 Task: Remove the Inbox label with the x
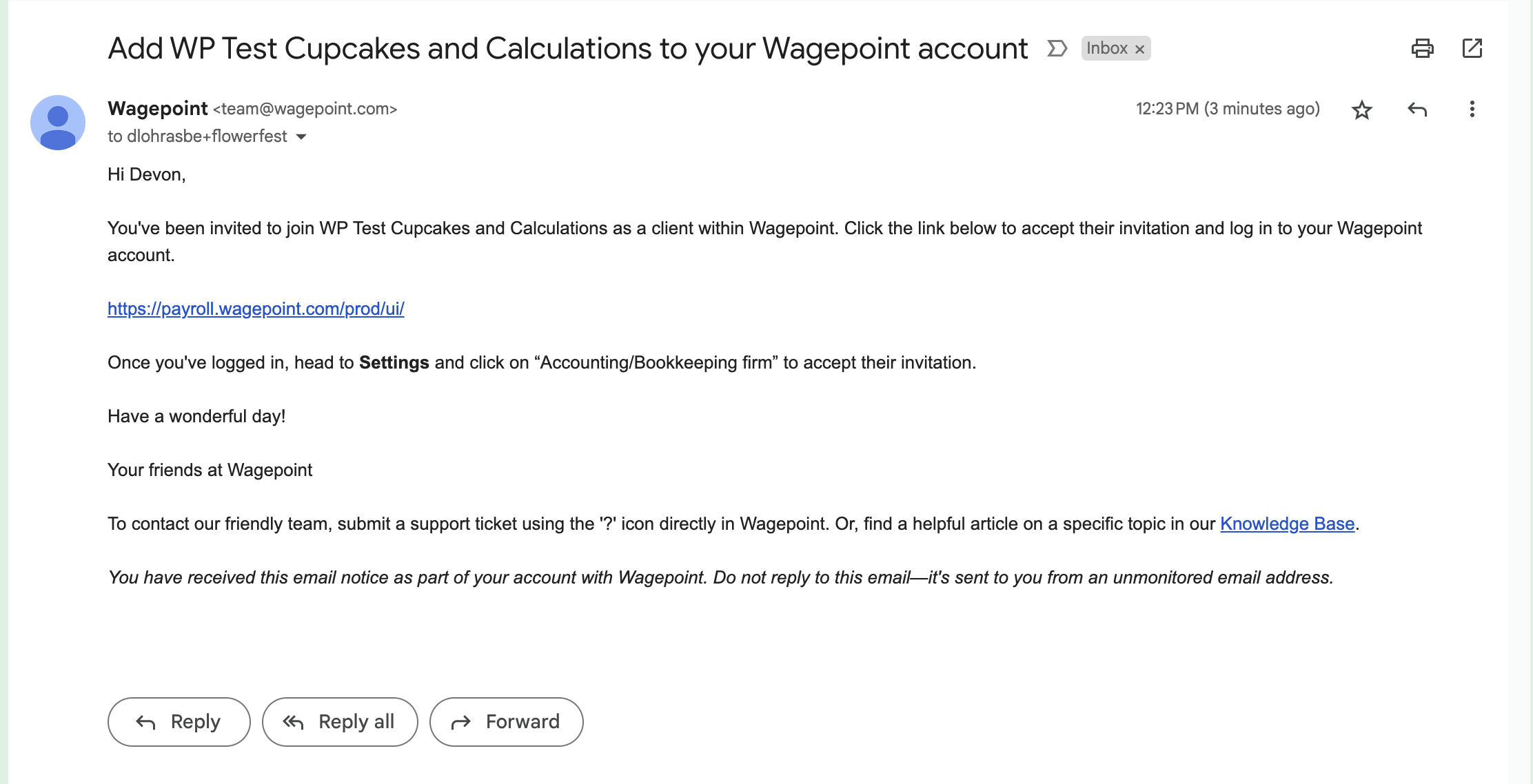1139,49
